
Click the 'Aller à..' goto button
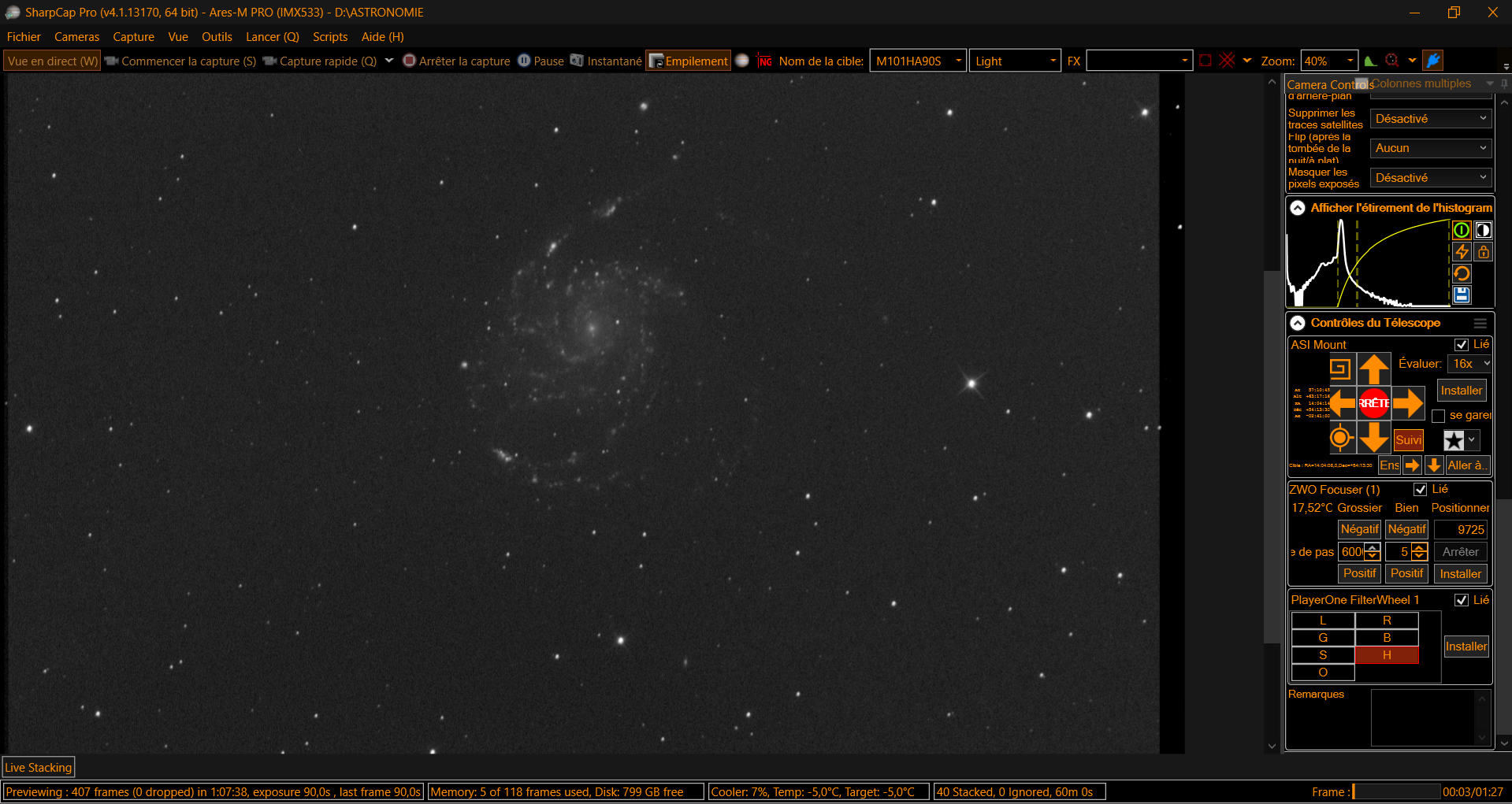[1467, 465]
